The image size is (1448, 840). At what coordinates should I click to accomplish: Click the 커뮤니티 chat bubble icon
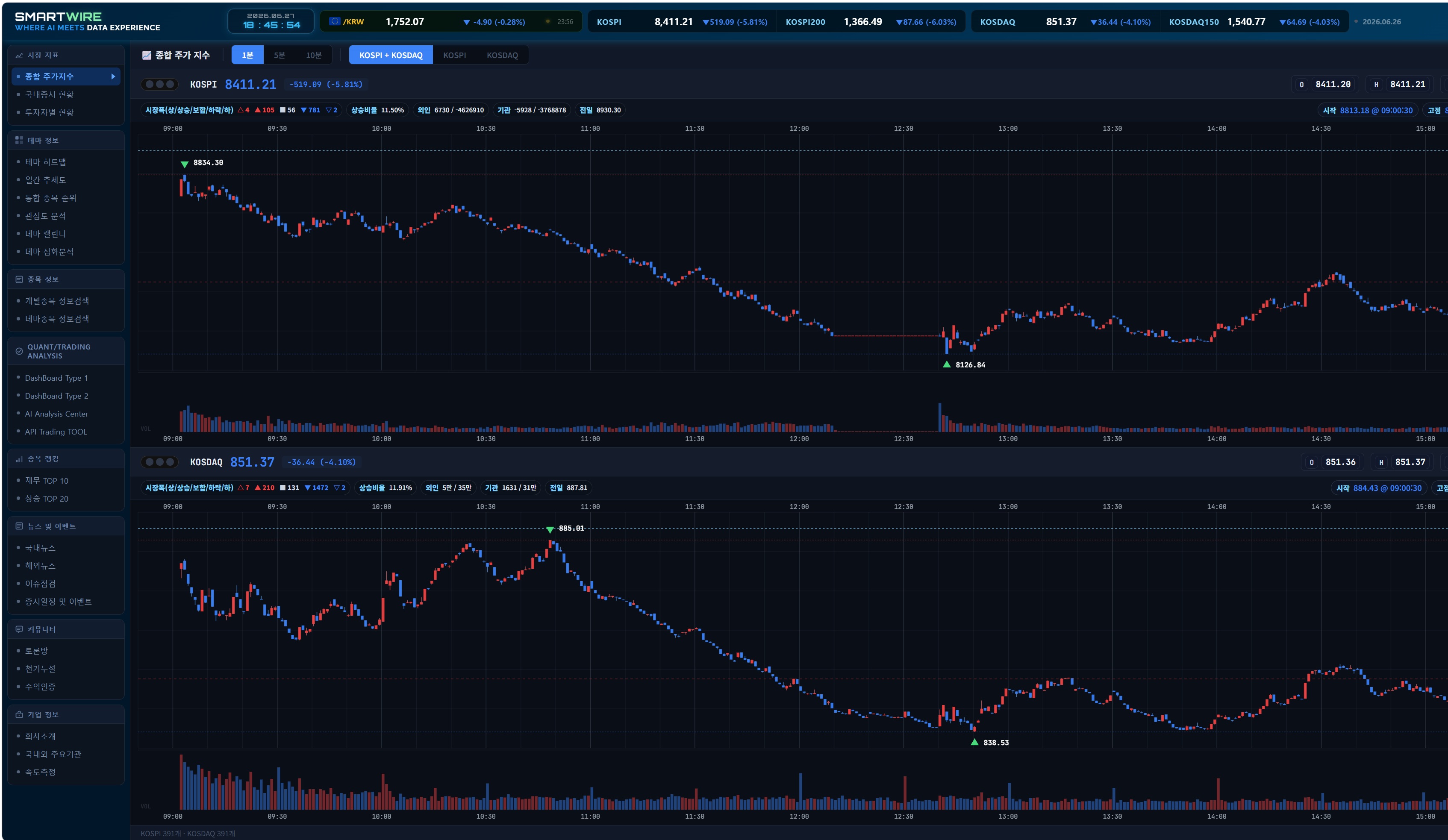[x=19, y=629]
